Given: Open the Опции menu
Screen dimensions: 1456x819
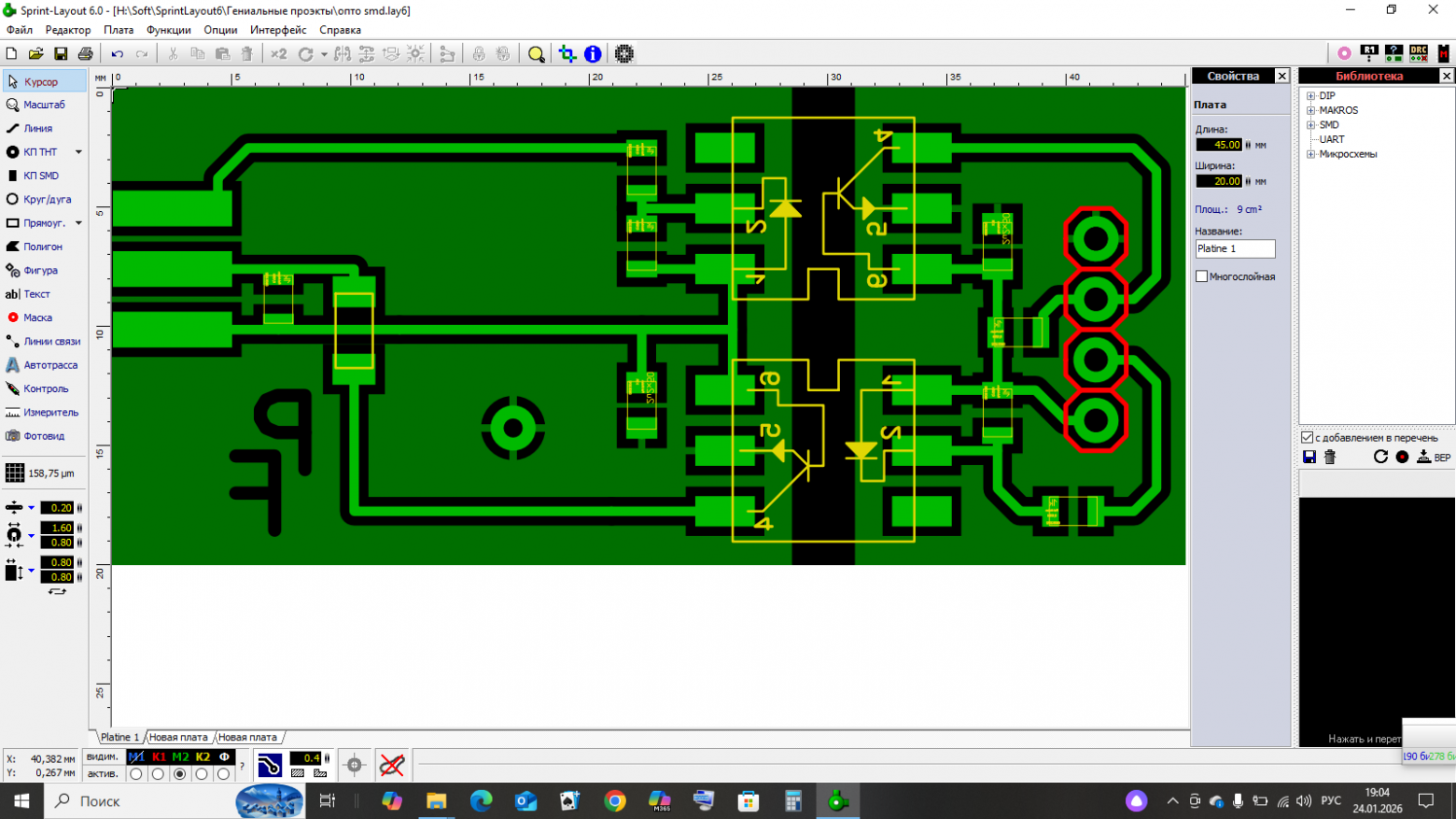Looking at the screenshot, I should coord(220,30).
